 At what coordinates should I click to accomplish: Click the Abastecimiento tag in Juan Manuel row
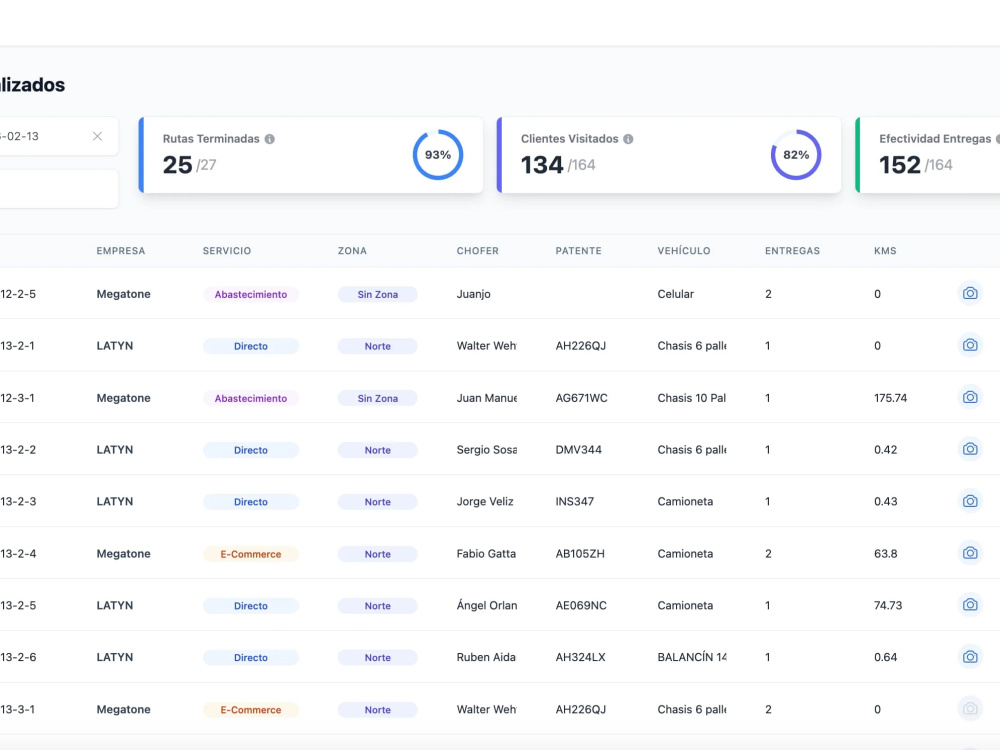coord(251,398)
